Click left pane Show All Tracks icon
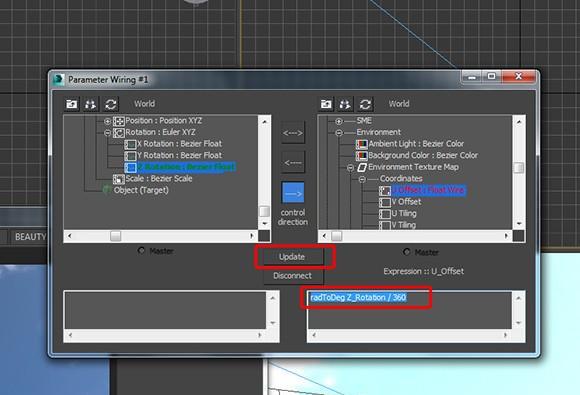This screenshot has width=580, height=395. (x=71, y=104)
